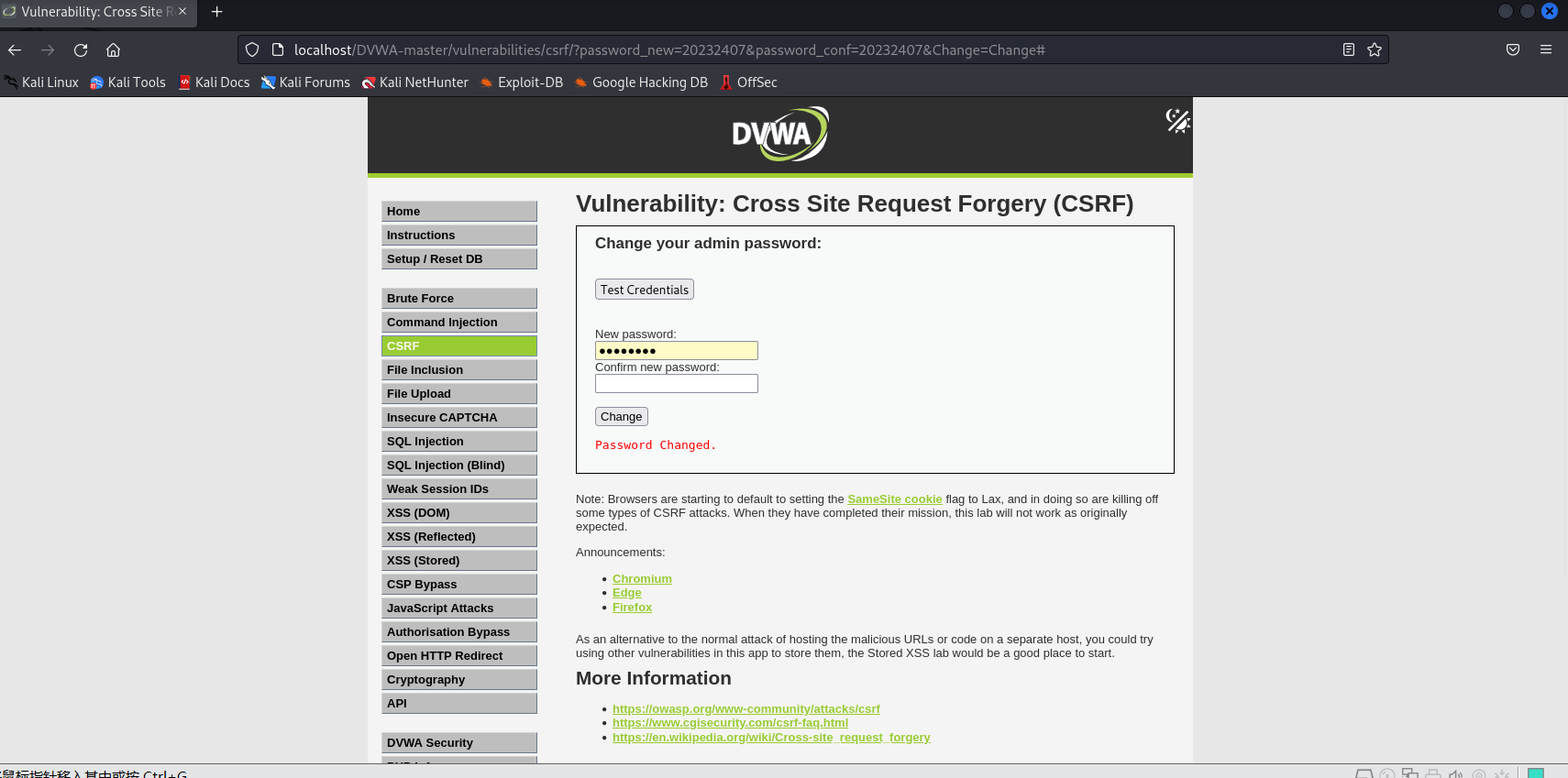This screenshot has width=1568, height=778.
Task: Close the Vulnerability: Cross Site tab
Action: pos(182,12)
